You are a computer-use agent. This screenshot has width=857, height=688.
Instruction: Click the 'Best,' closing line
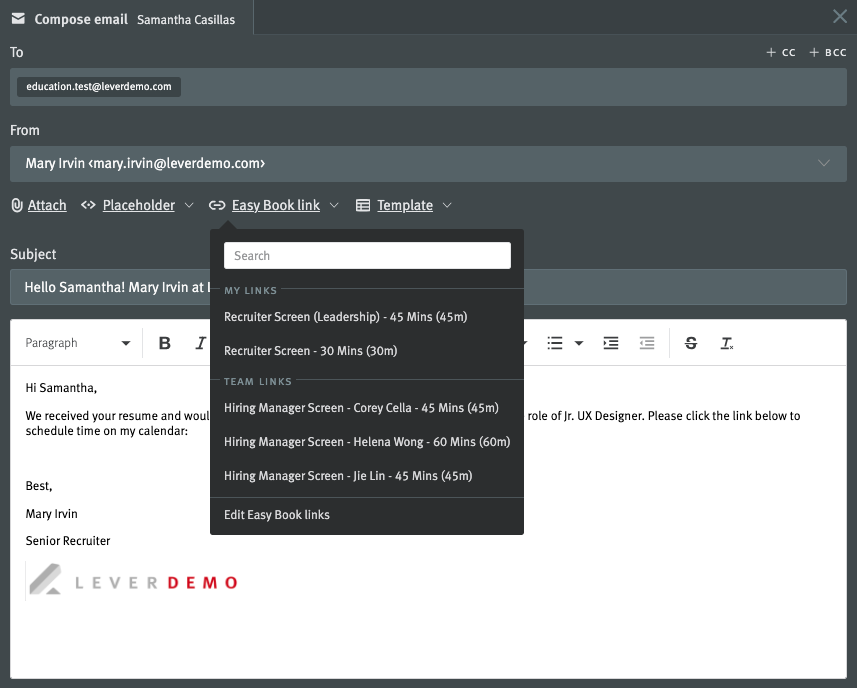pyautogui.click(x=39, y=486)
